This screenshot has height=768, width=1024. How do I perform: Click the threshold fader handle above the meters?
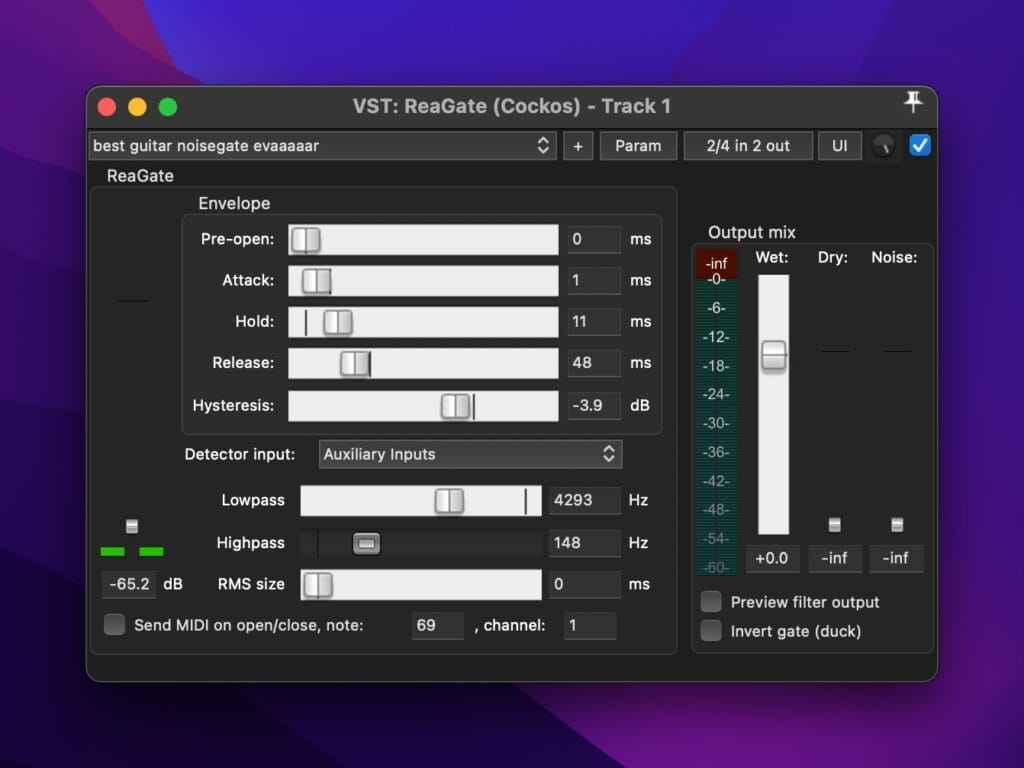(132, 526)
